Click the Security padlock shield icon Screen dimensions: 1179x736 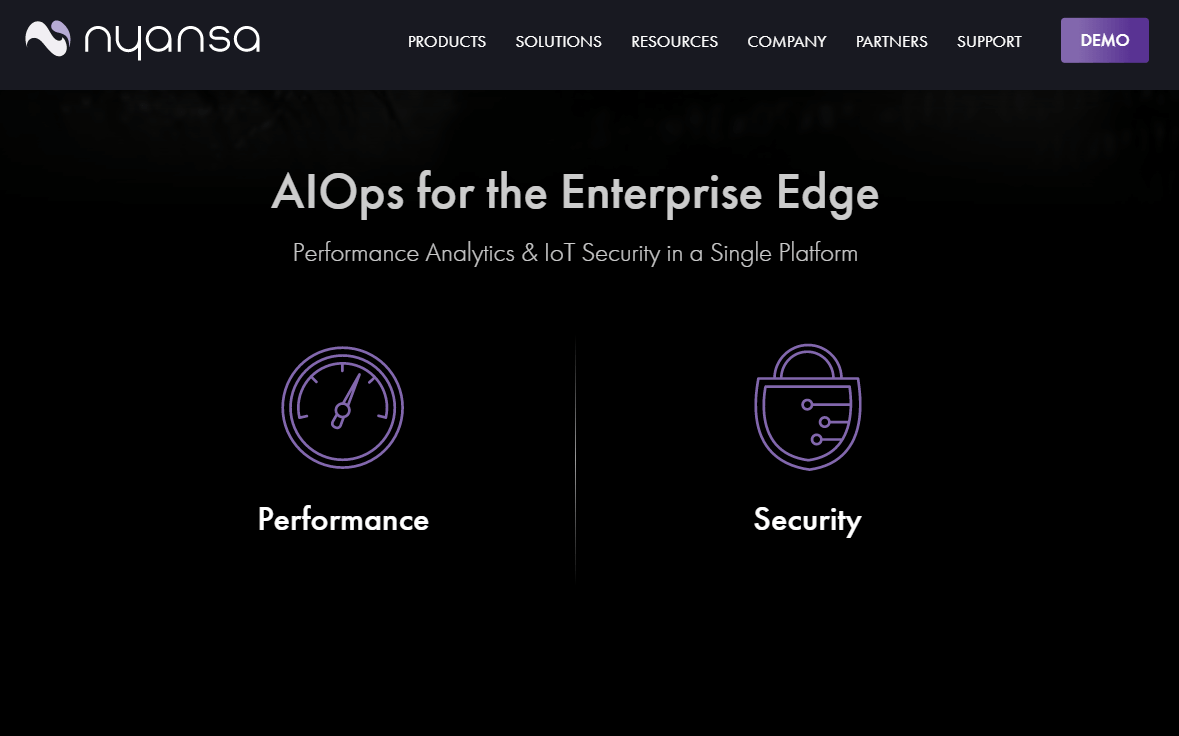(x=807, y=407)
